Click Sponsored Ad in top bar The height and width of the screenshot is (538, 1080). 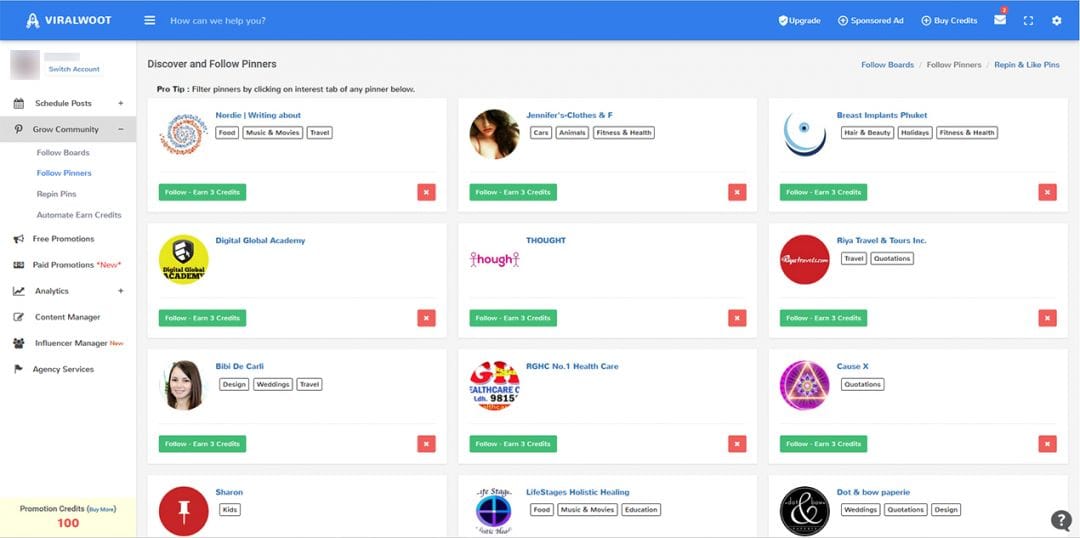coord(871,21)
